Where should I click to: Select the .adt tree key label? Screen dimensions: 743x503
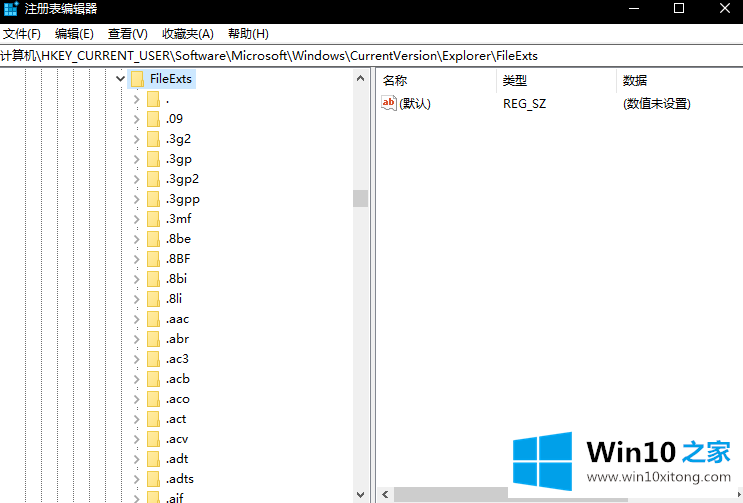point(177,459)
